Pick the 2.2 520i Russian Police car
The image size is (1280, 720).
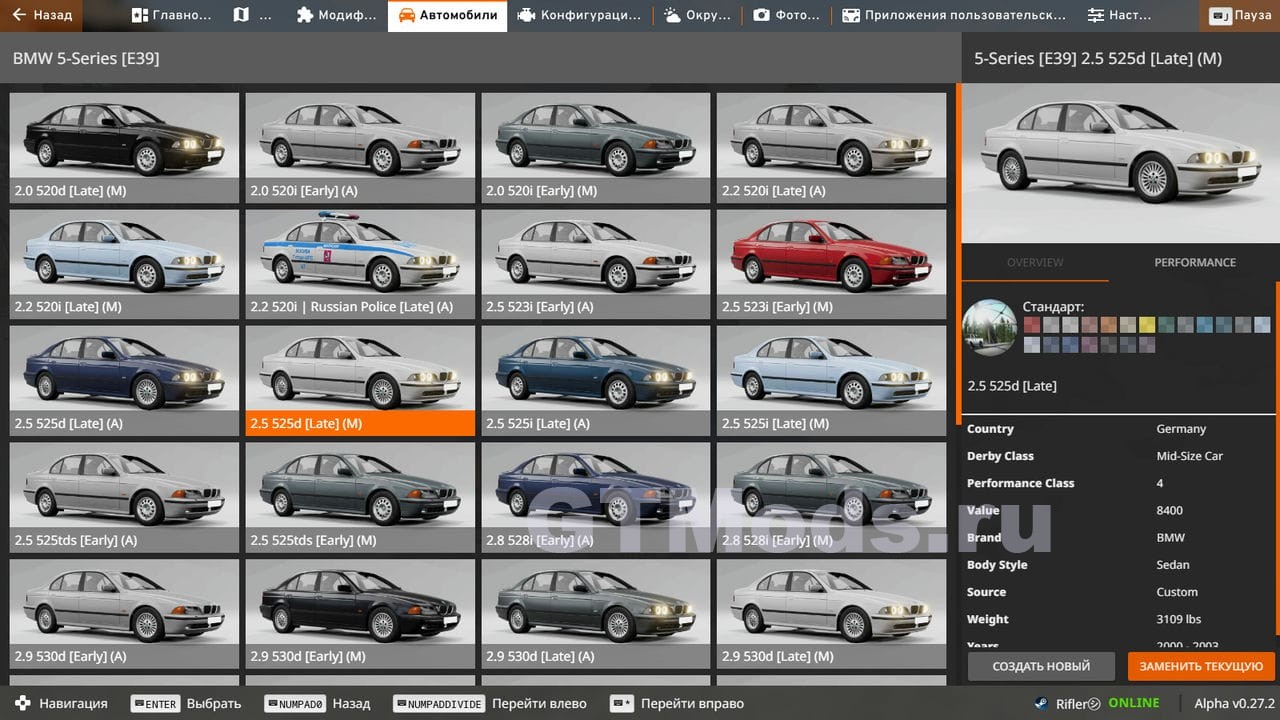360,264
